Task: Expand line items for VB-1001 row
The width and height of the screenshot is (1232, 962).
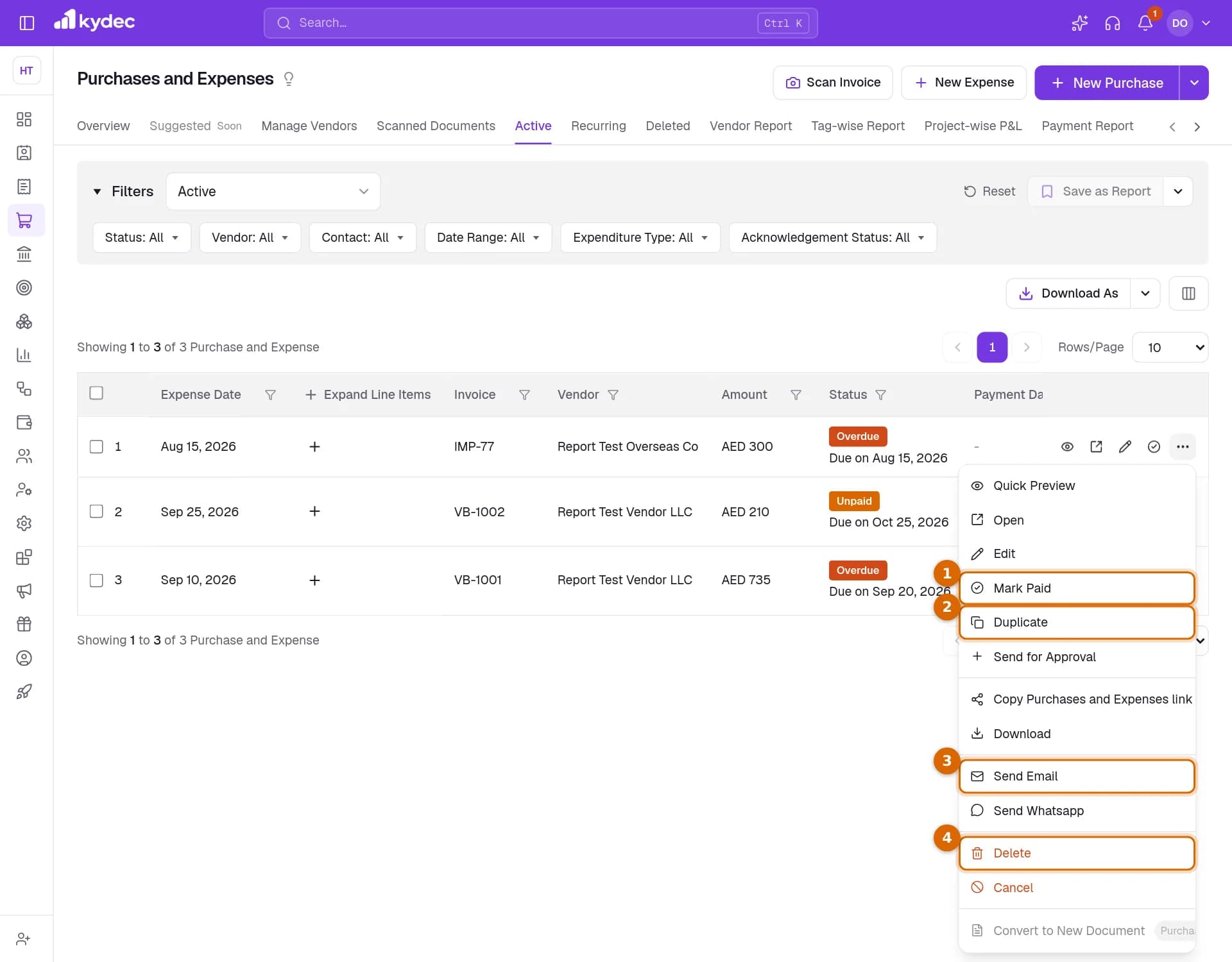Action: click(x=314, y=580)
